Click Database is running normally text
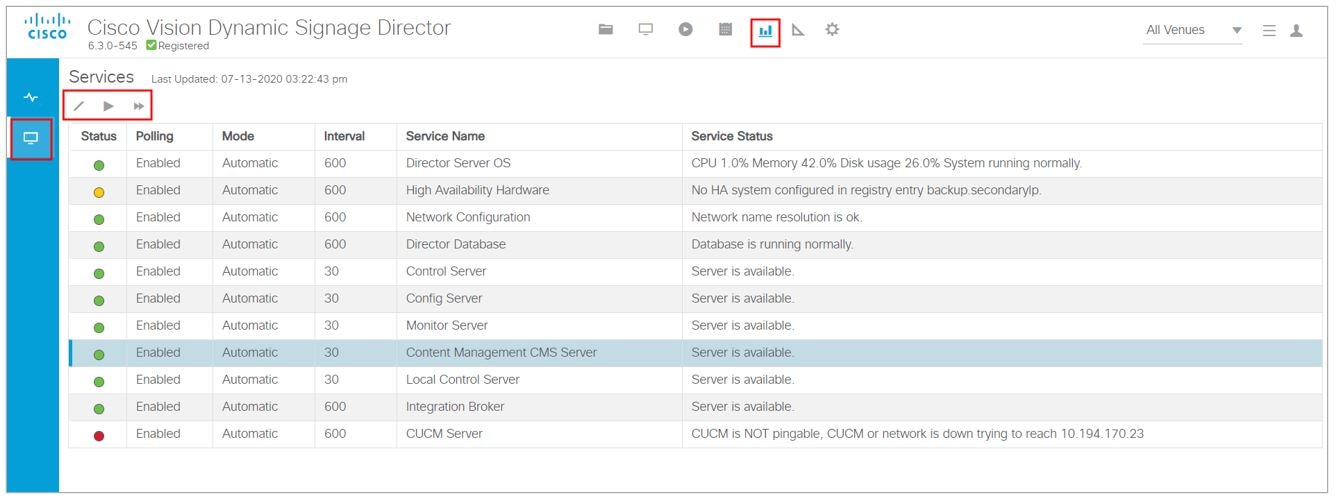Viewport: 1336px width, 500px height. point(773,244)
